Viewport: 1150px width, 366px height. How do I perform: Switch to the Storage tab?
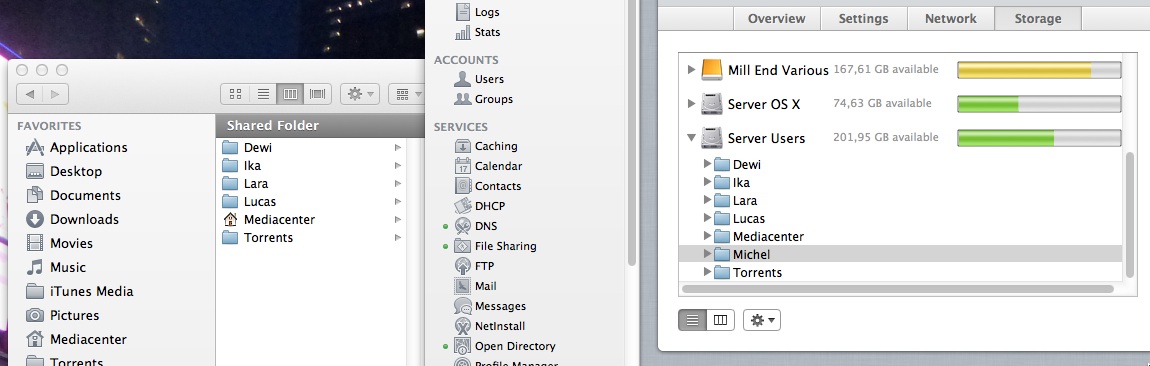[1038, 18]
